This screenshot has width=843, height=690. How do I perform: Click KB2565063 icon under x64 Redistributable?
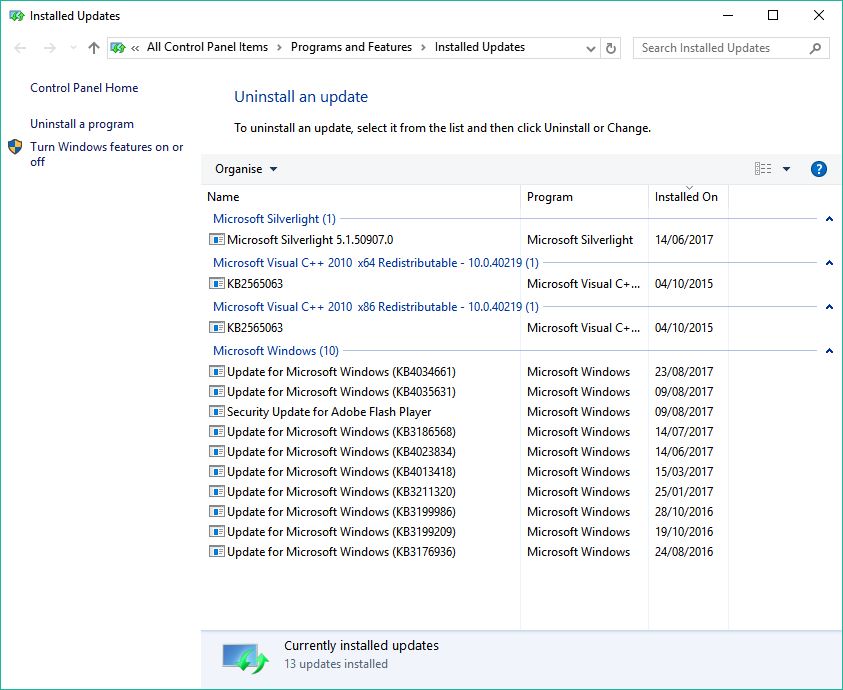coord(216,283)
